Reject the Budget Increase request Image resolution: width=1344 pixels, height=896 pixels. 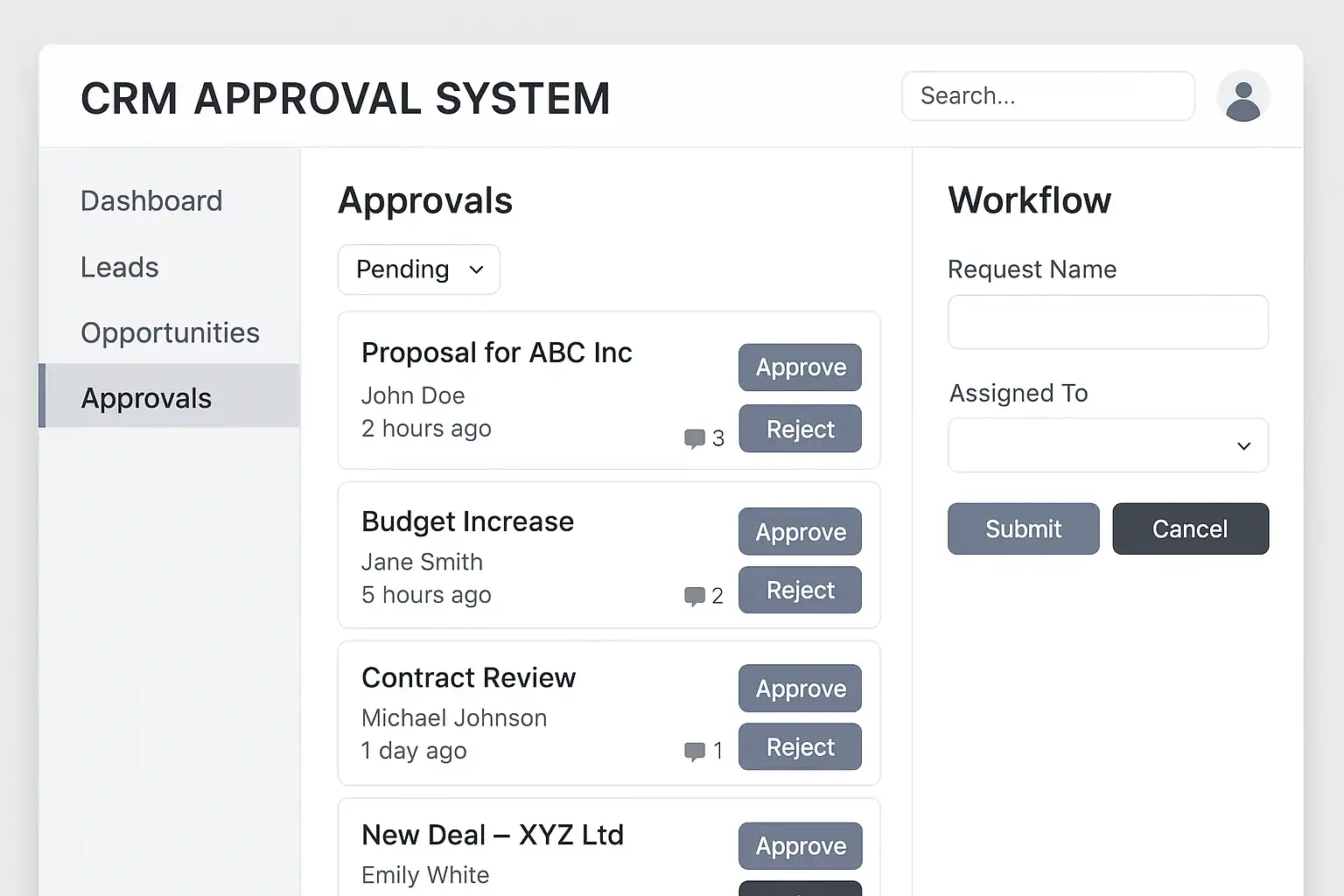tap(800, 591)
